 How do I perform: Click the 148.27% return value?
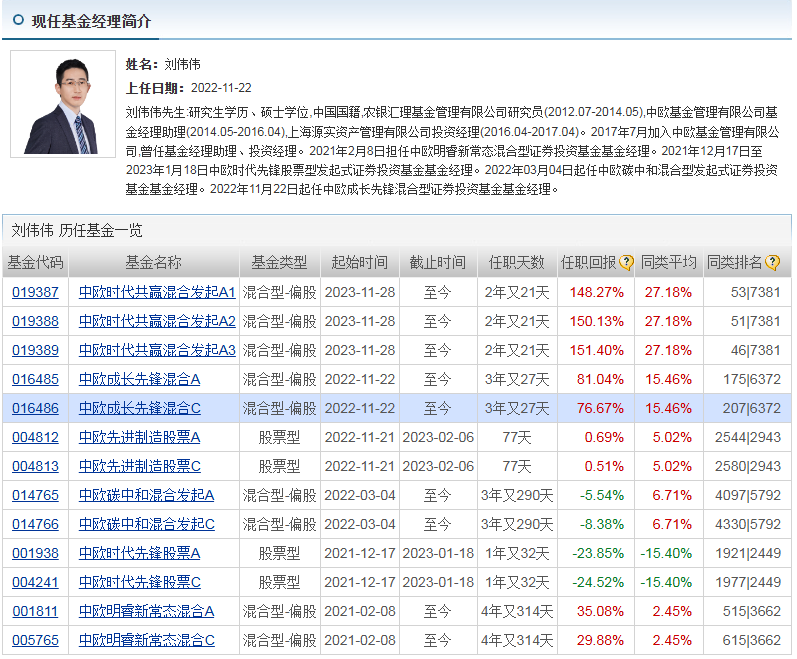(596, 292)
